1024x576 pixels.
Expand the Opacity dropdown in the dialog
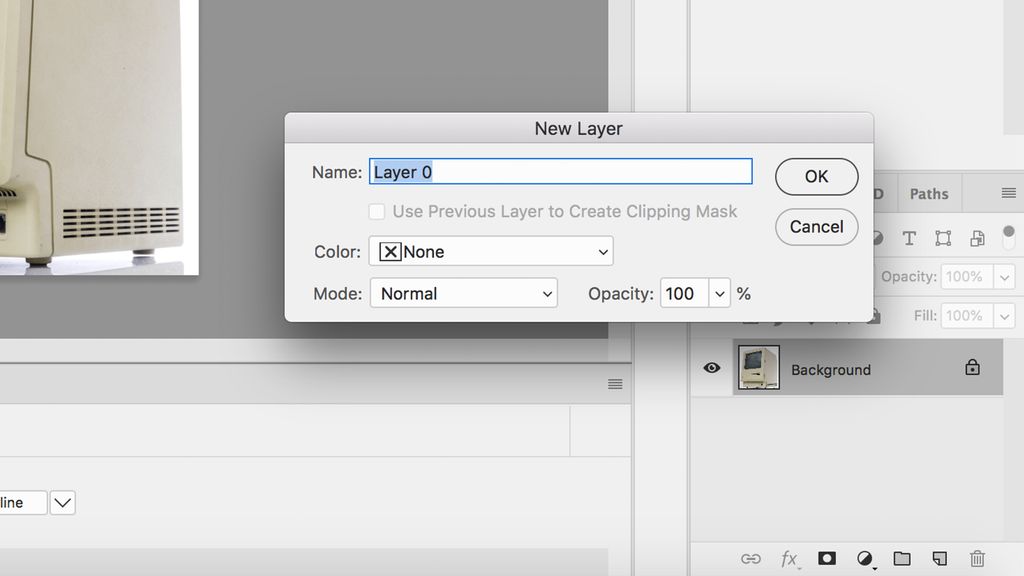tap(719, 293)
